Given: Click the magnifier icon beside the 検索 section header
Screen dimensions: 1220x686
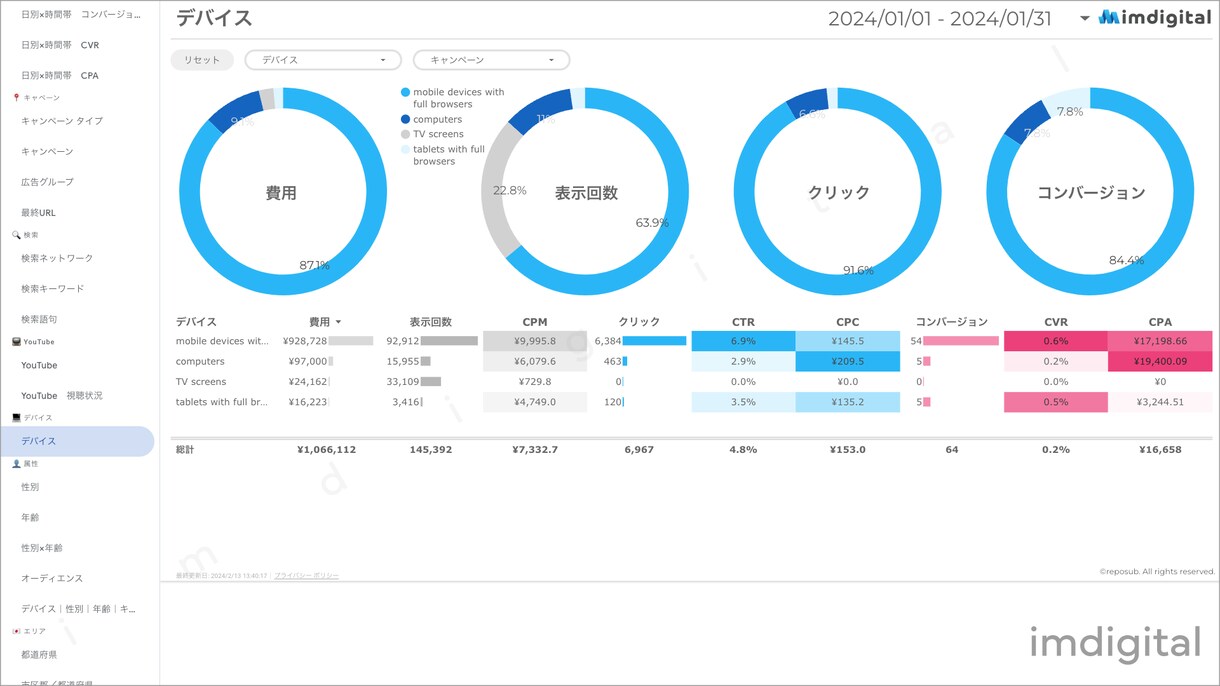Looking at the screenshot, I should click(x=16, y=235).
